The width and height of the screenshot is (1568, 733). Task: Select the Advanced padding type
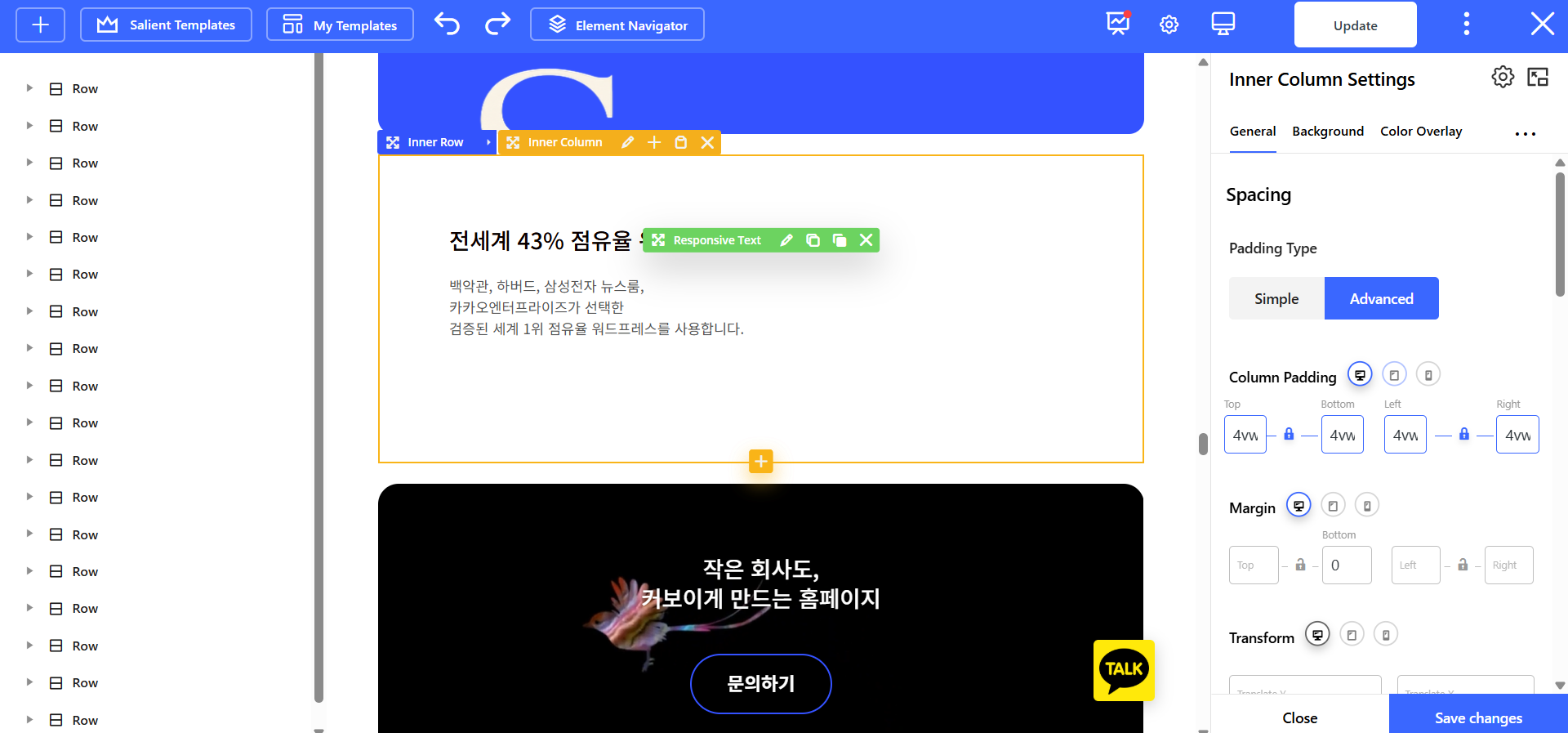coord(1381,299)
